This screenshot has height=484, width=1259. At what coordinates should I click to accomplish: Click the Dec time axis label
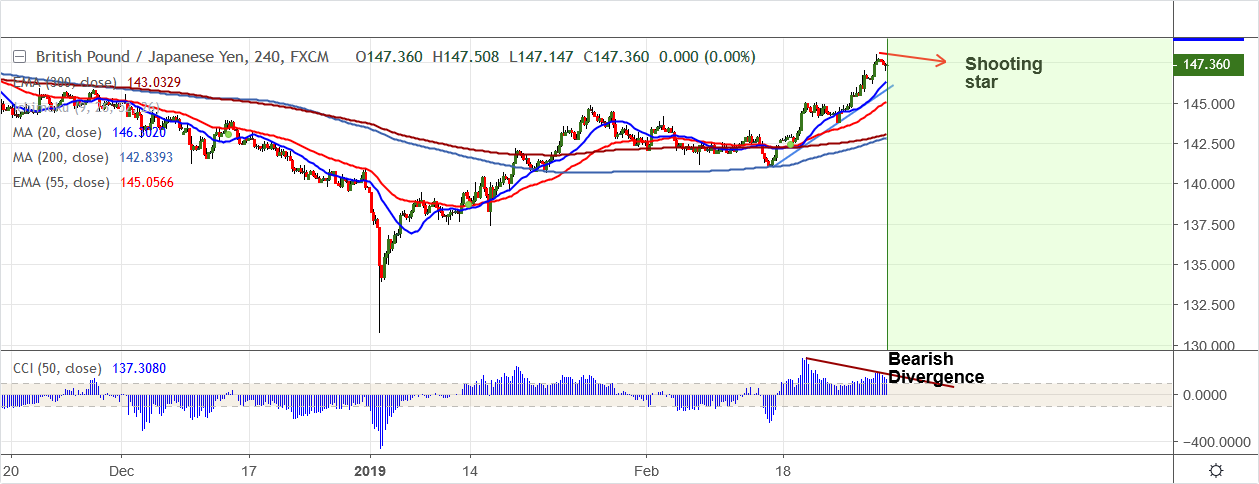point(121,469)
